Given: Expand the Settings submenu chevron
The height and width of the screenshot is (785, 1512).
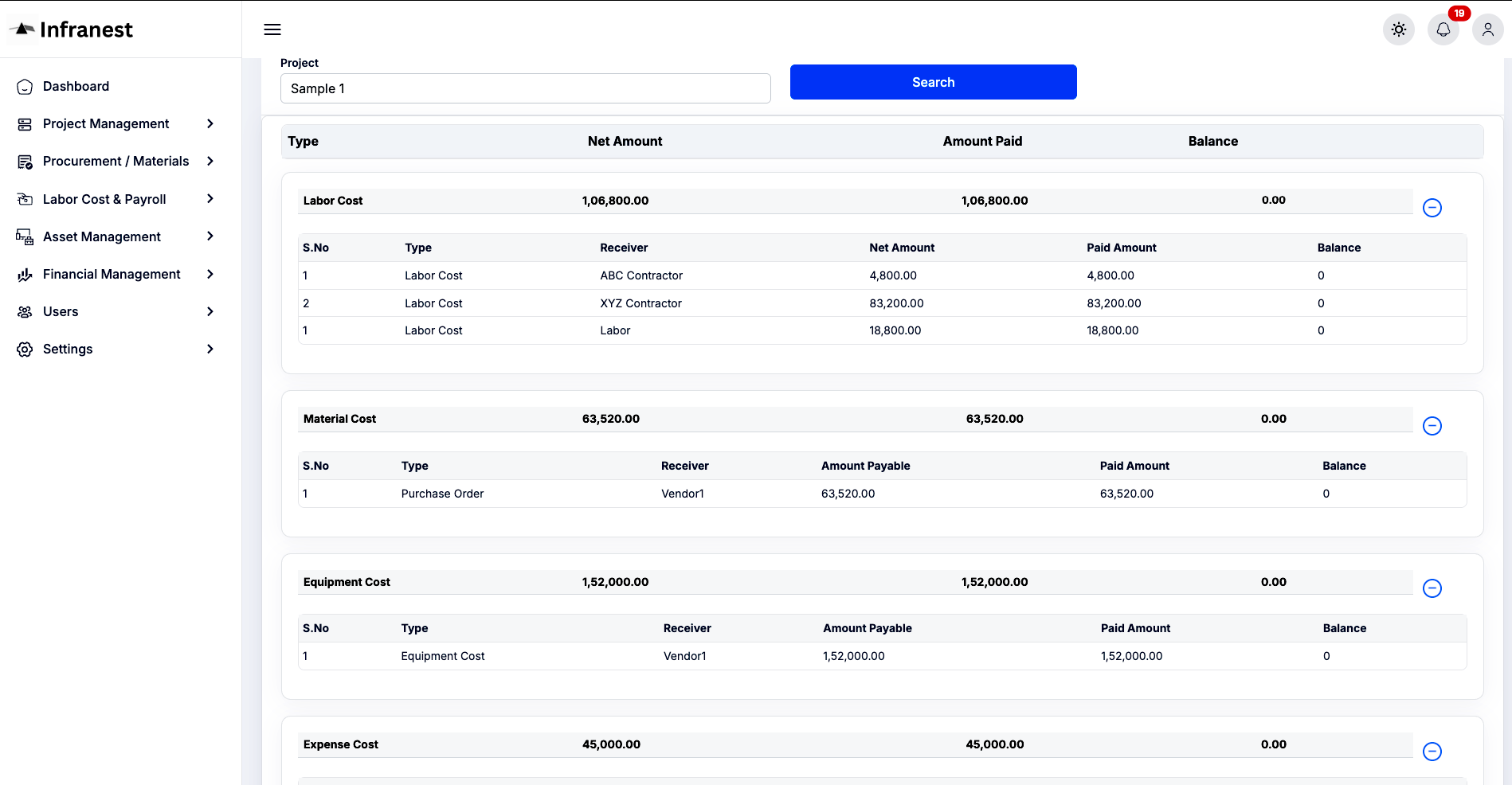Looking at the screenshot, I should 210,349.
